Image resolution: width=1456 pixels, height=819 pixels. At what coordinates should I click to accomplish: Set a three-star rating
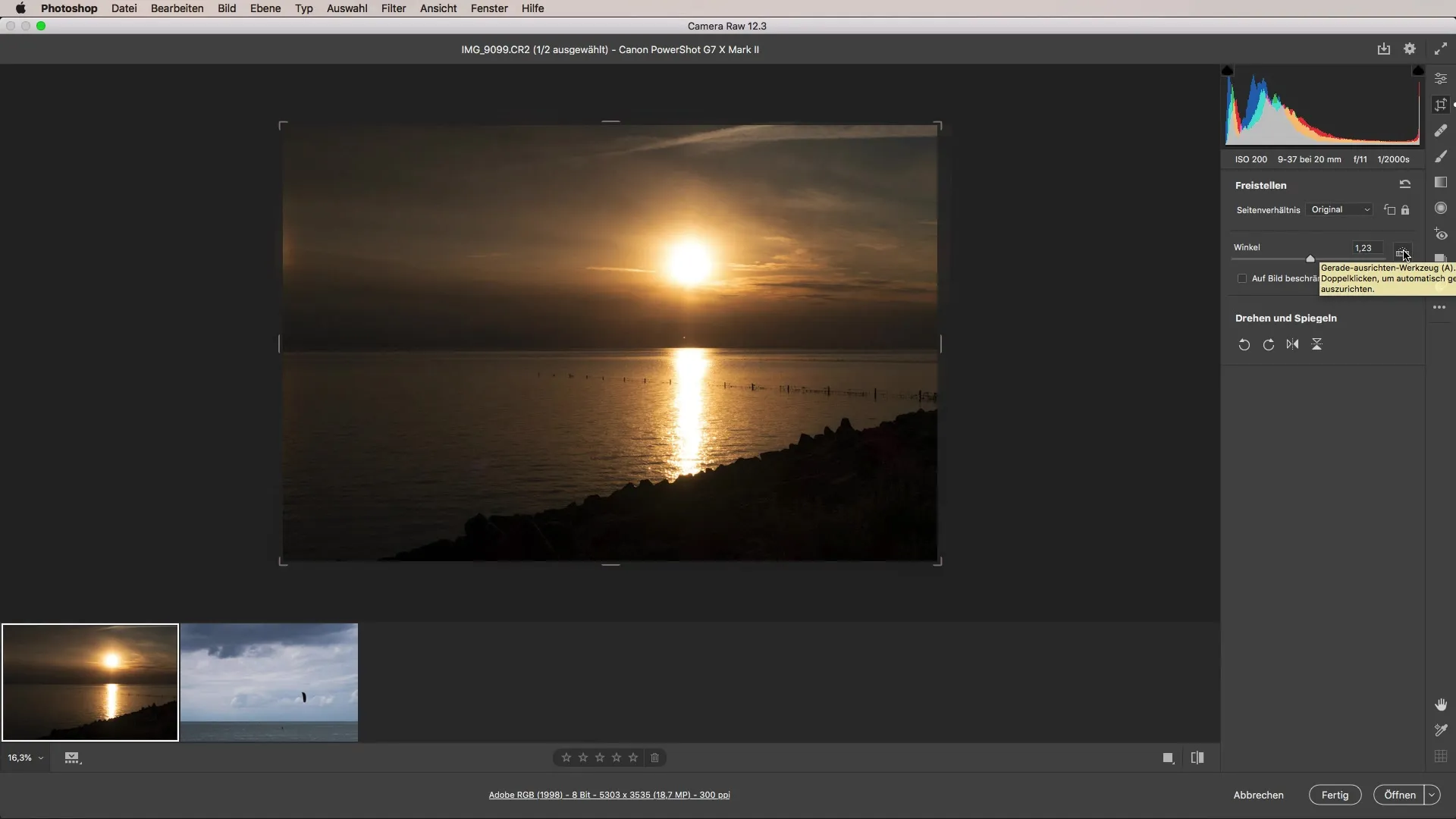point(600,758)
